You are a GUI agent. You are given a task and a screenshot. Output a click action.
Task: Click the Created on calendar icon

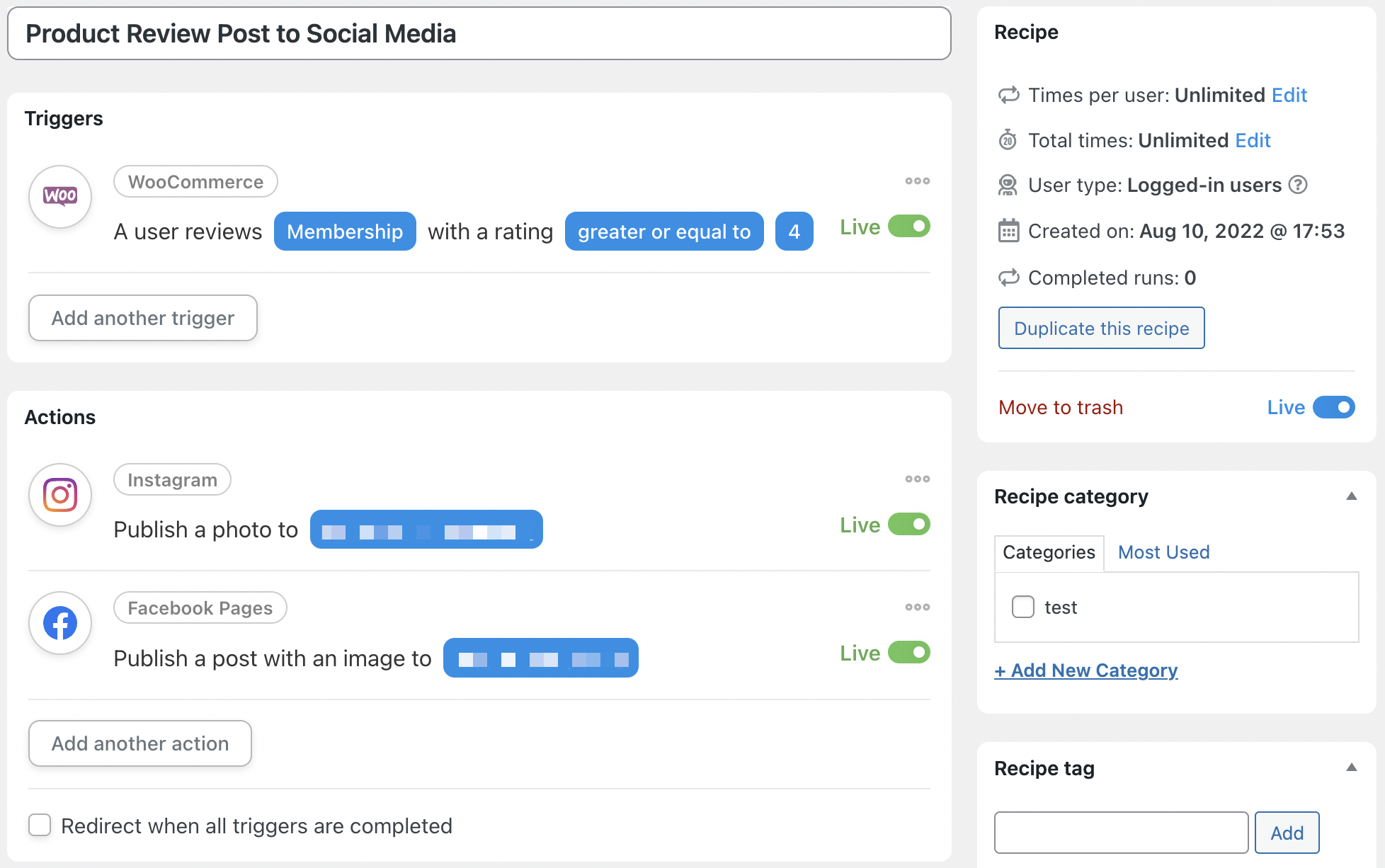coord(1008,231)
